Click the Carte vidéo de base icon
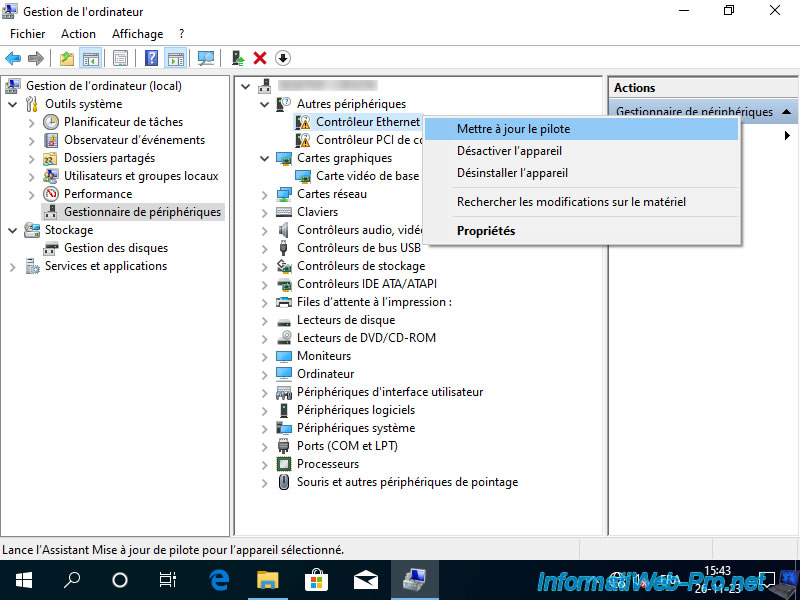Viewport: 800px width, 600px height. [303, 176]
